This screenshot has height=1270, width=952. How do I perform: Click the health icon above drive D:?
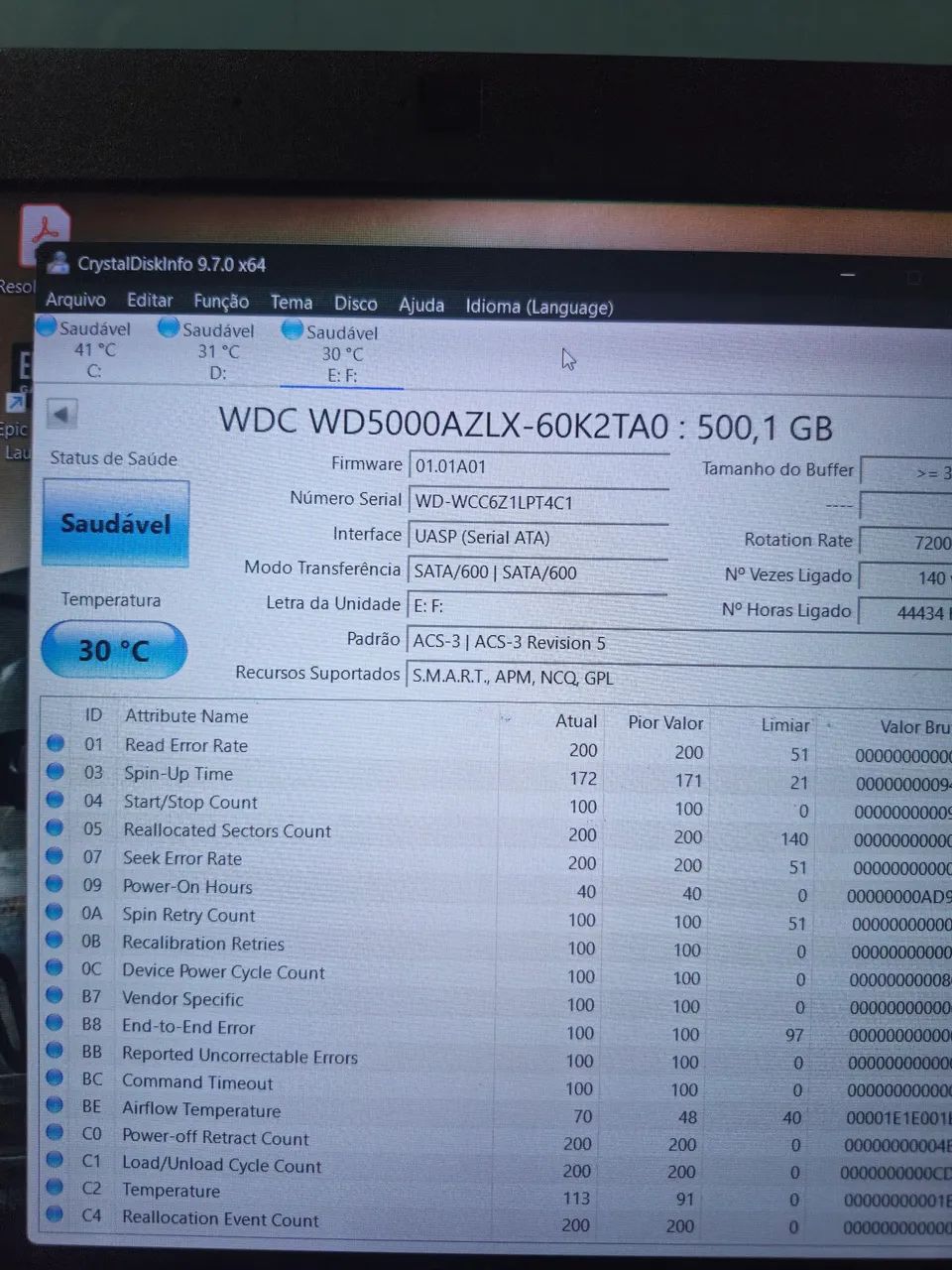coord(169,326)
